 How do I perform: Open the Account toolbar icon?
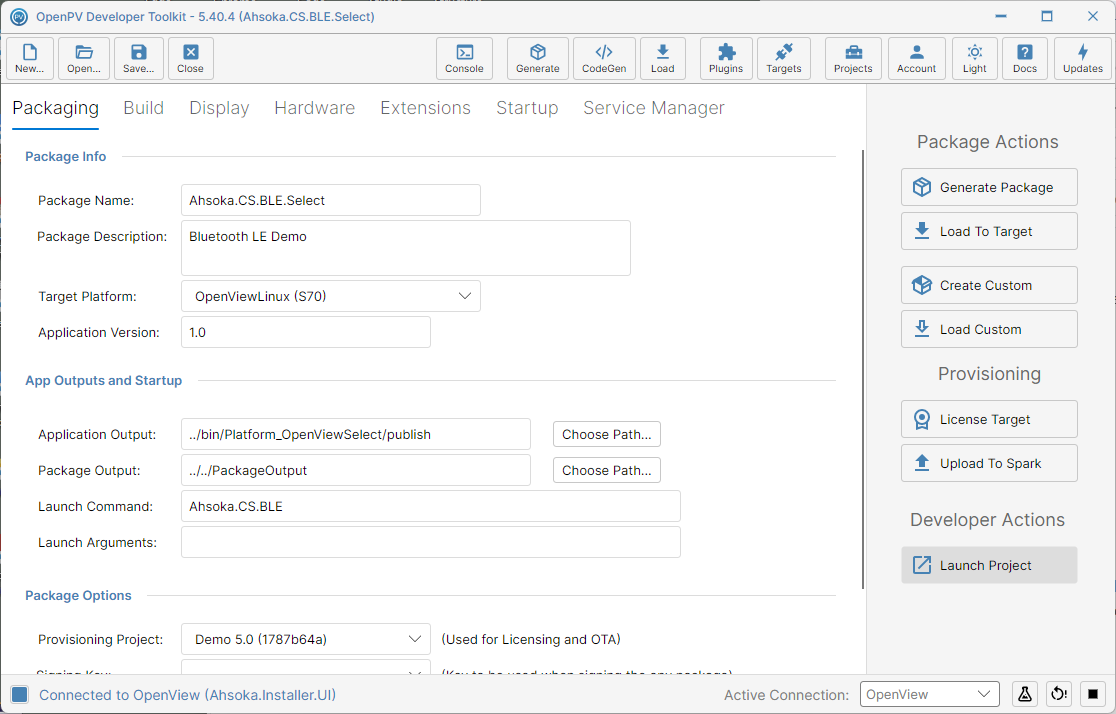click(917, 58)
